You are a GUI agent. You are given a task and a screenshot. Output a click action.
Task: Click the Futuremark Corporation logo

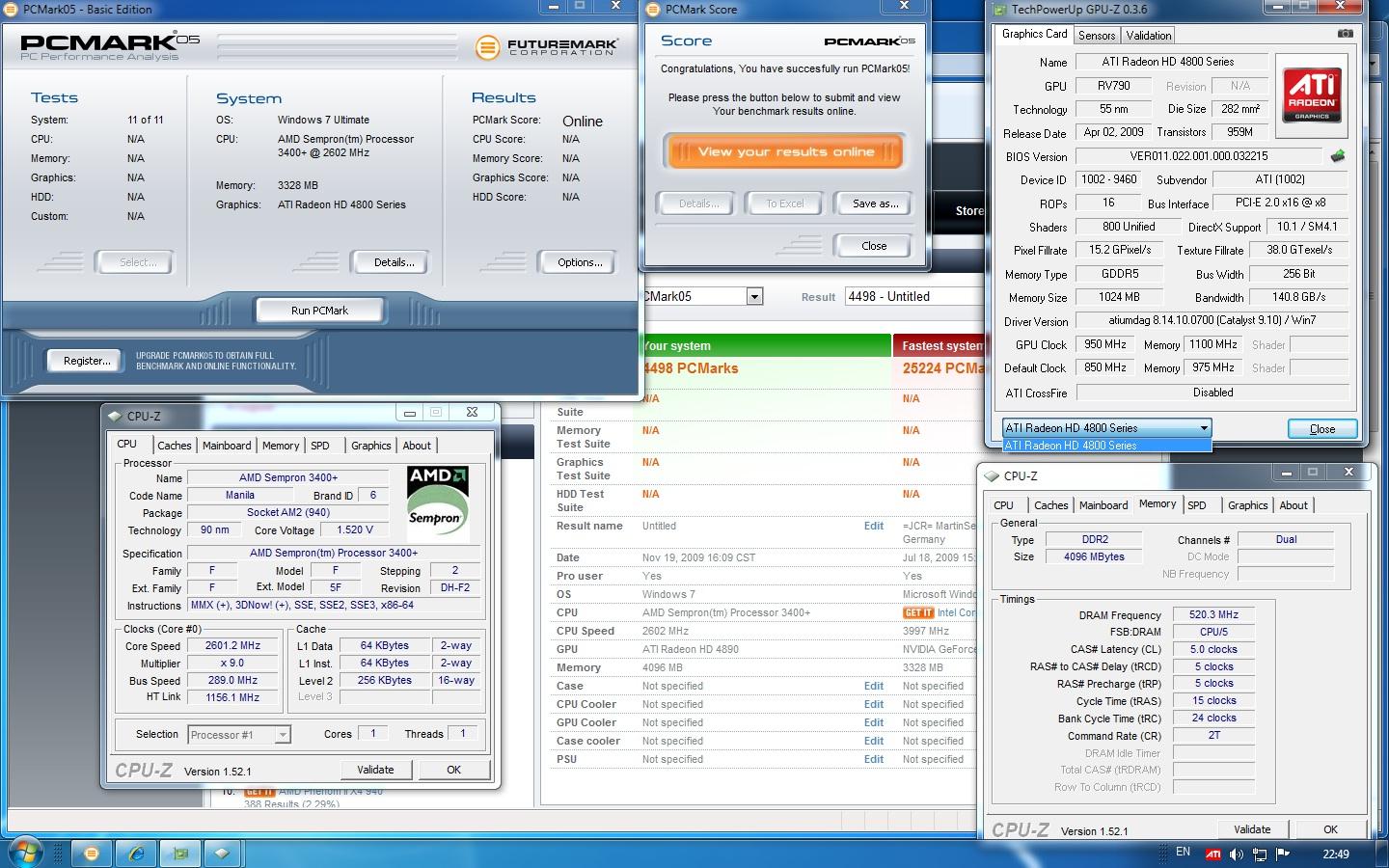coord(547,46)
